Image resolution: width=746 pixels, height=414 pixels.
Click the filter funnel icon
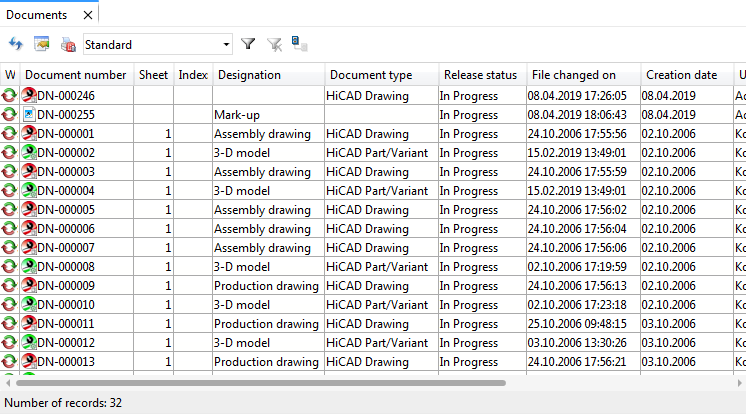tap(249, 44)
